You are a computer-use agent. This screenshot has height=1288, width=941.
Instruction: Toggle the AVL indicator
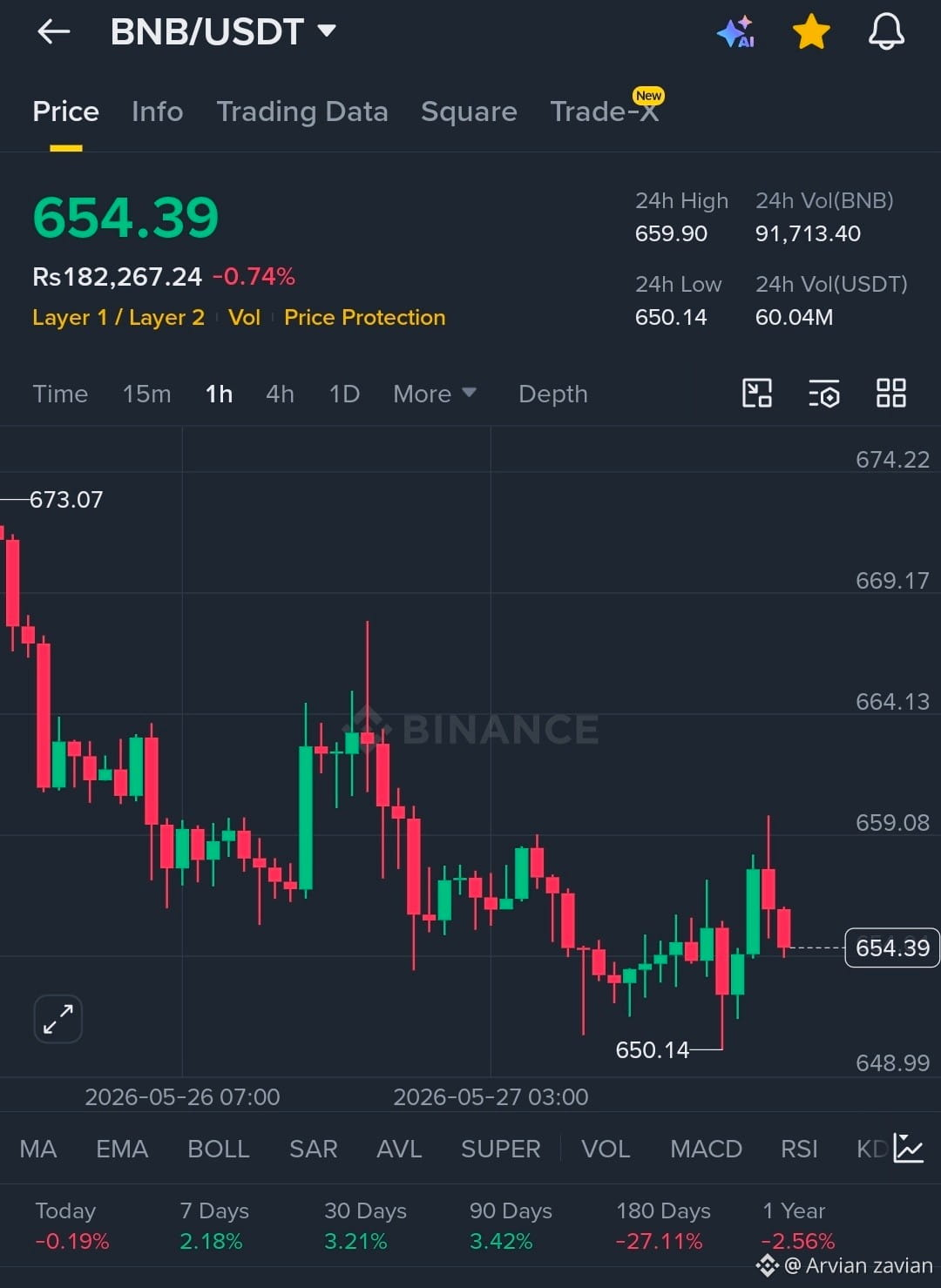(399, 1149)
